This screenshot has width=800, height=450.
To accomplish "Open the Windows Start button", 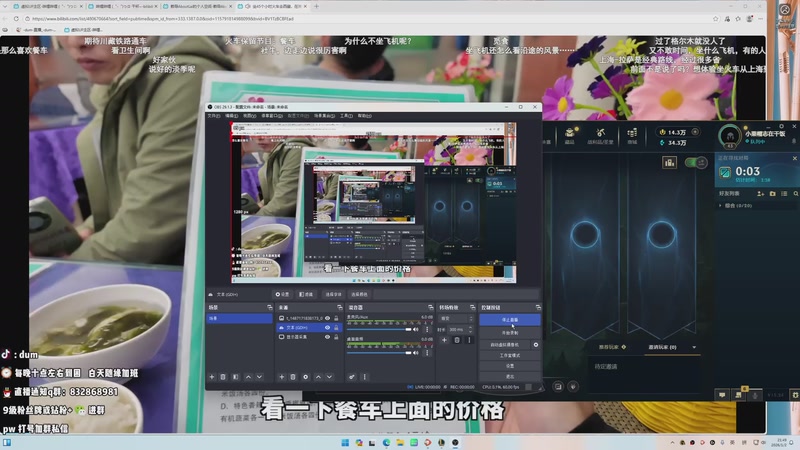I will pos(345,442).
